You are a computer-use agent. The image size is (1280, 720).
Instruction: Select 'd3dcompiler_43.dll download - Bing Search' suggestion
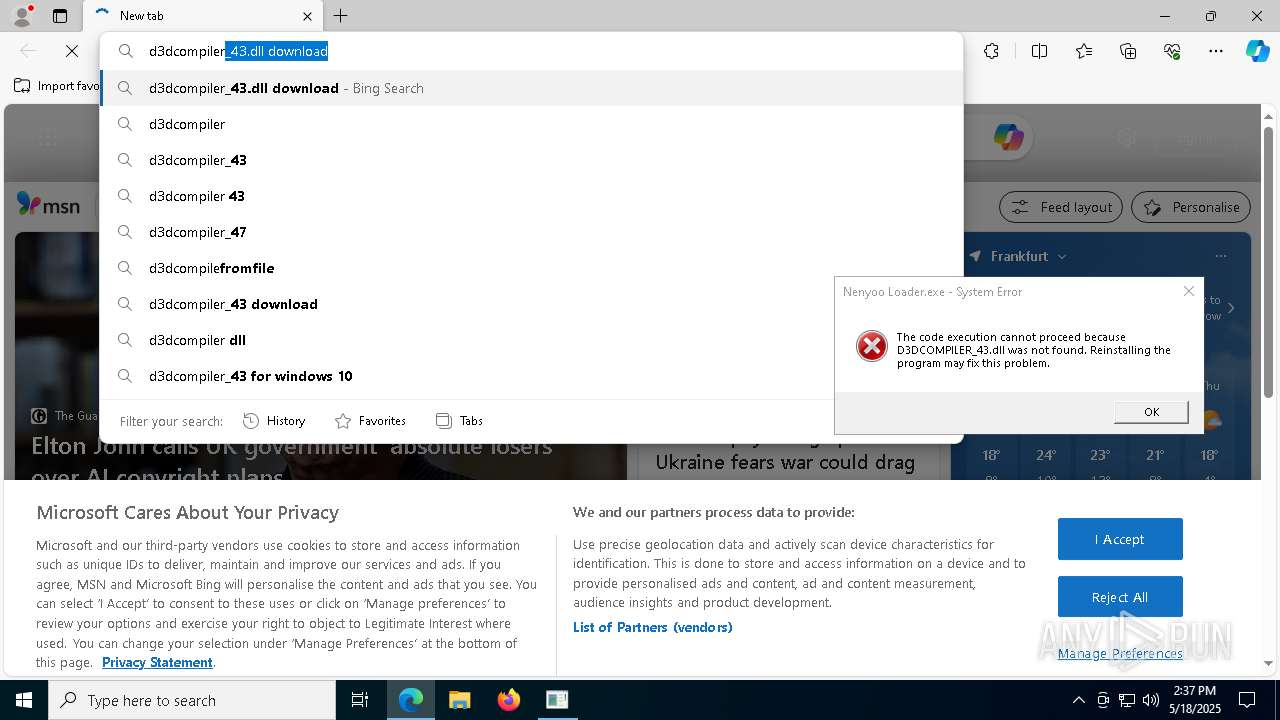(x=531, y=88)
